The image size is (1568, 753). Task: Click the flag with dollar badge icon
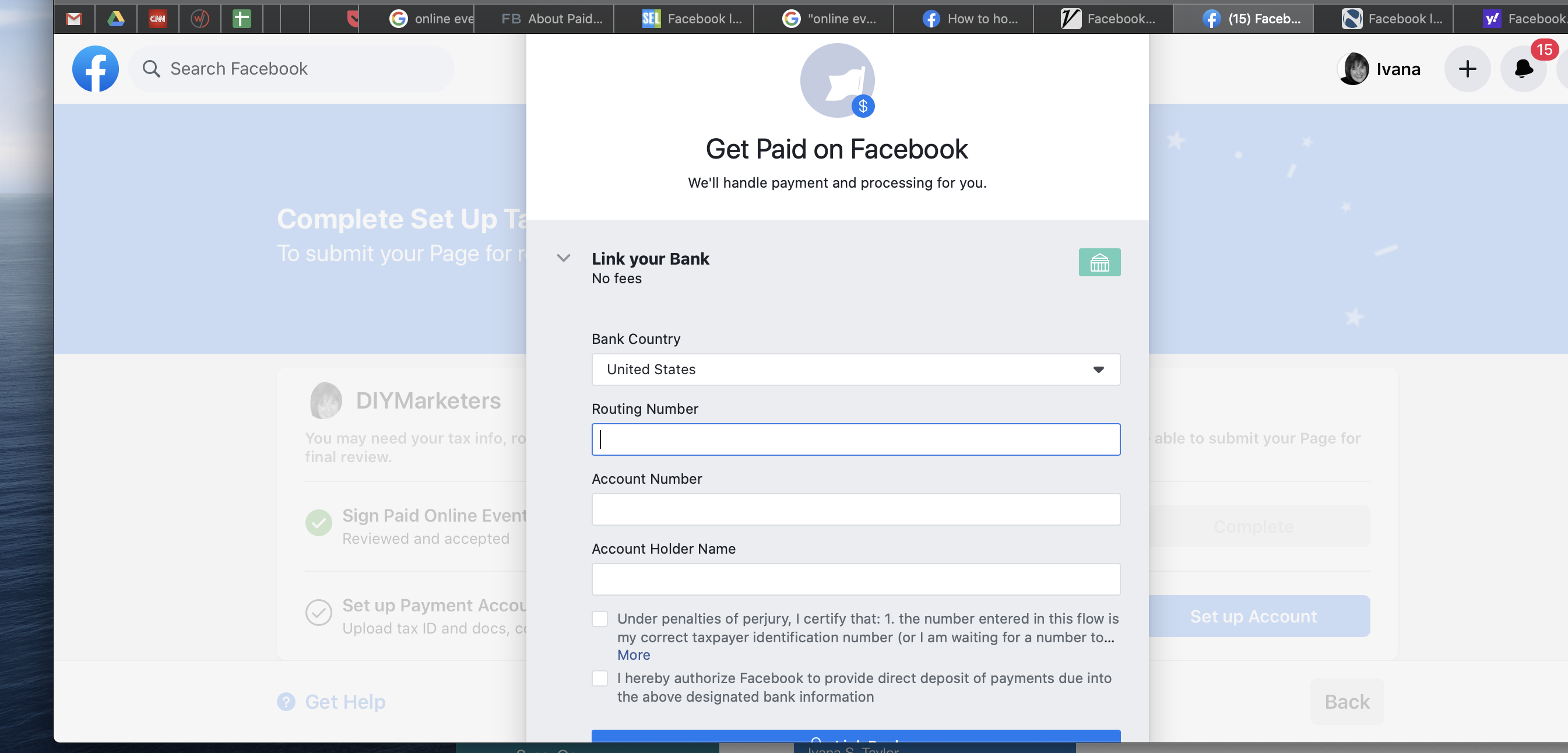pyautogui.click(x=838, y=80)
